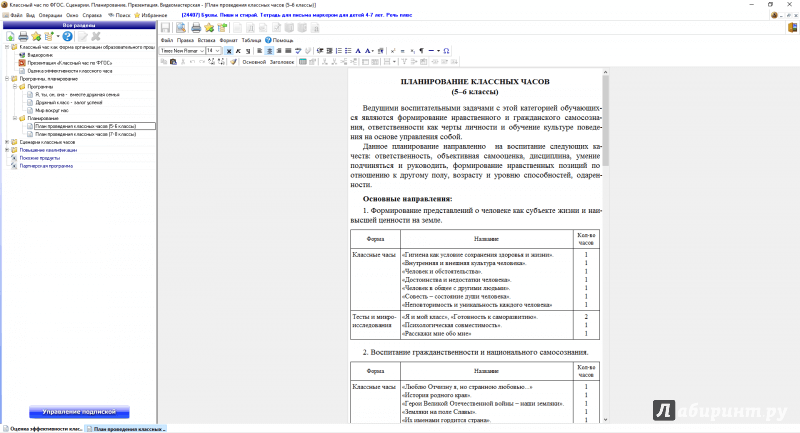Insert a numbered list
The image size is (800, 433).
339,51
